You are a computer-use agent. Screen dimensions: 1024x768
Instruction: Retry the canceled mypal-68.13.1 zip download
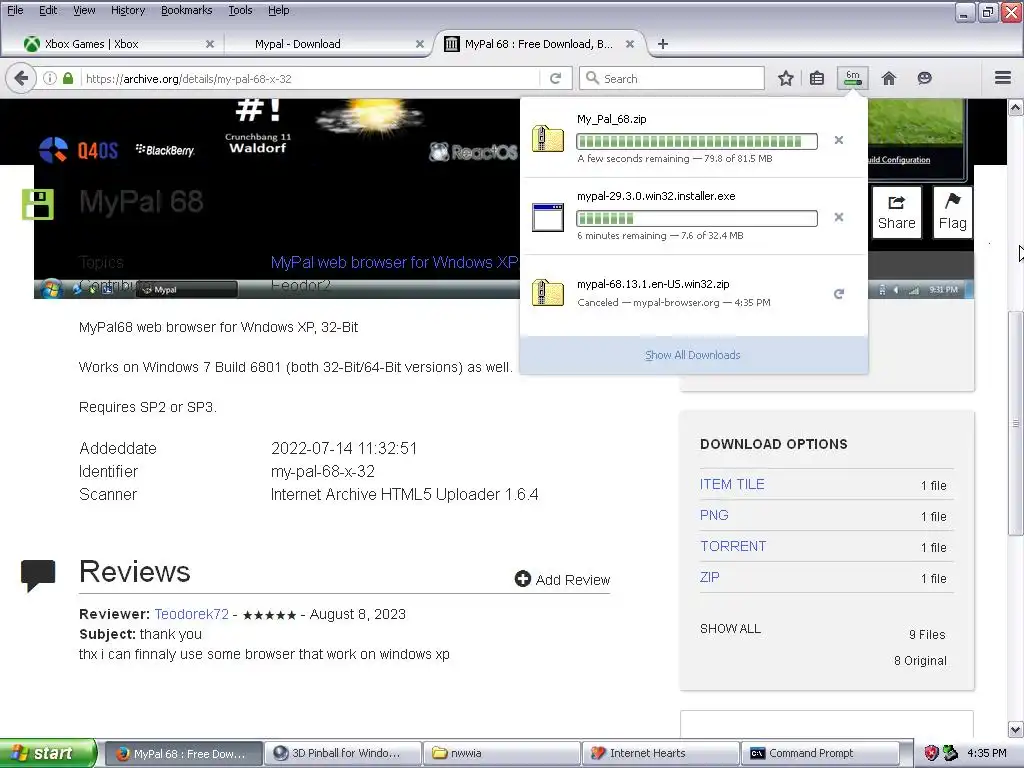pyautogui.click(x=839, y=294)
